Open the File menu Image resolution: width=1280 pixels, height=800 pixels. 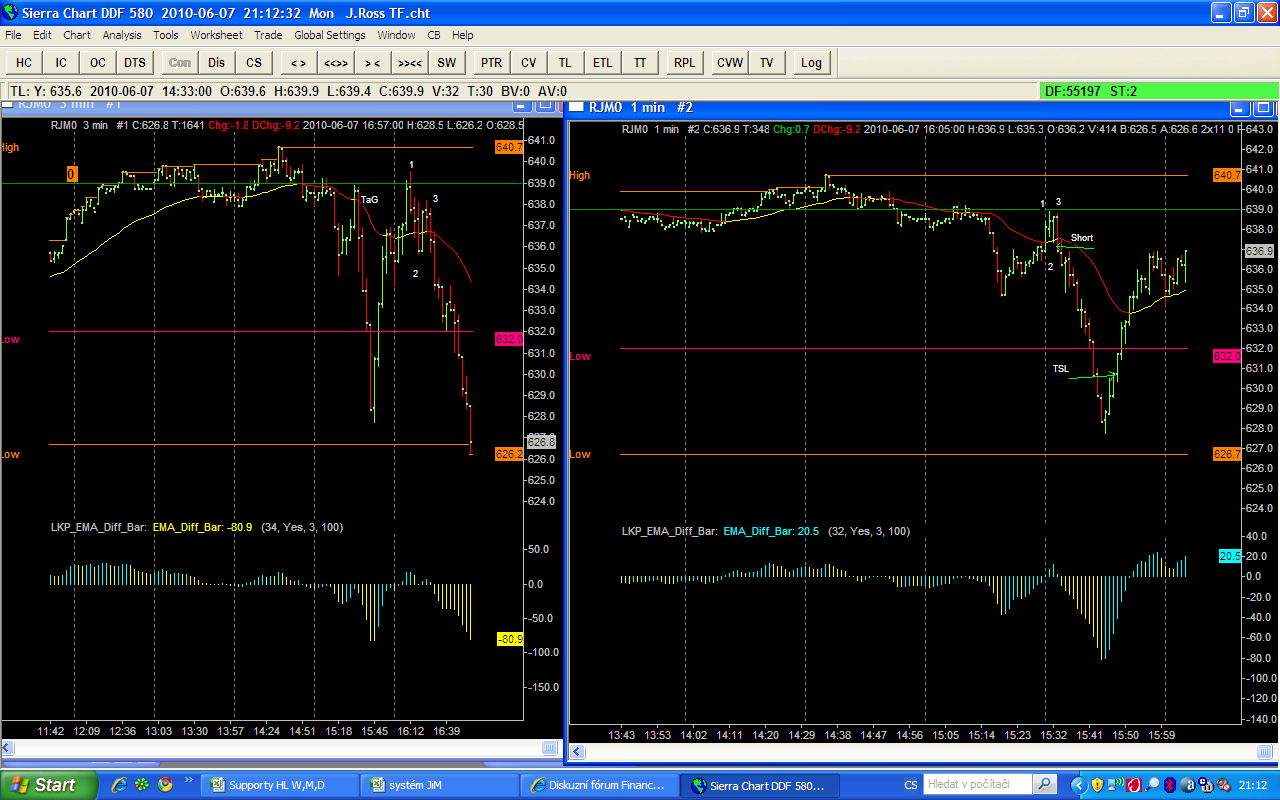tap(13, 35)
